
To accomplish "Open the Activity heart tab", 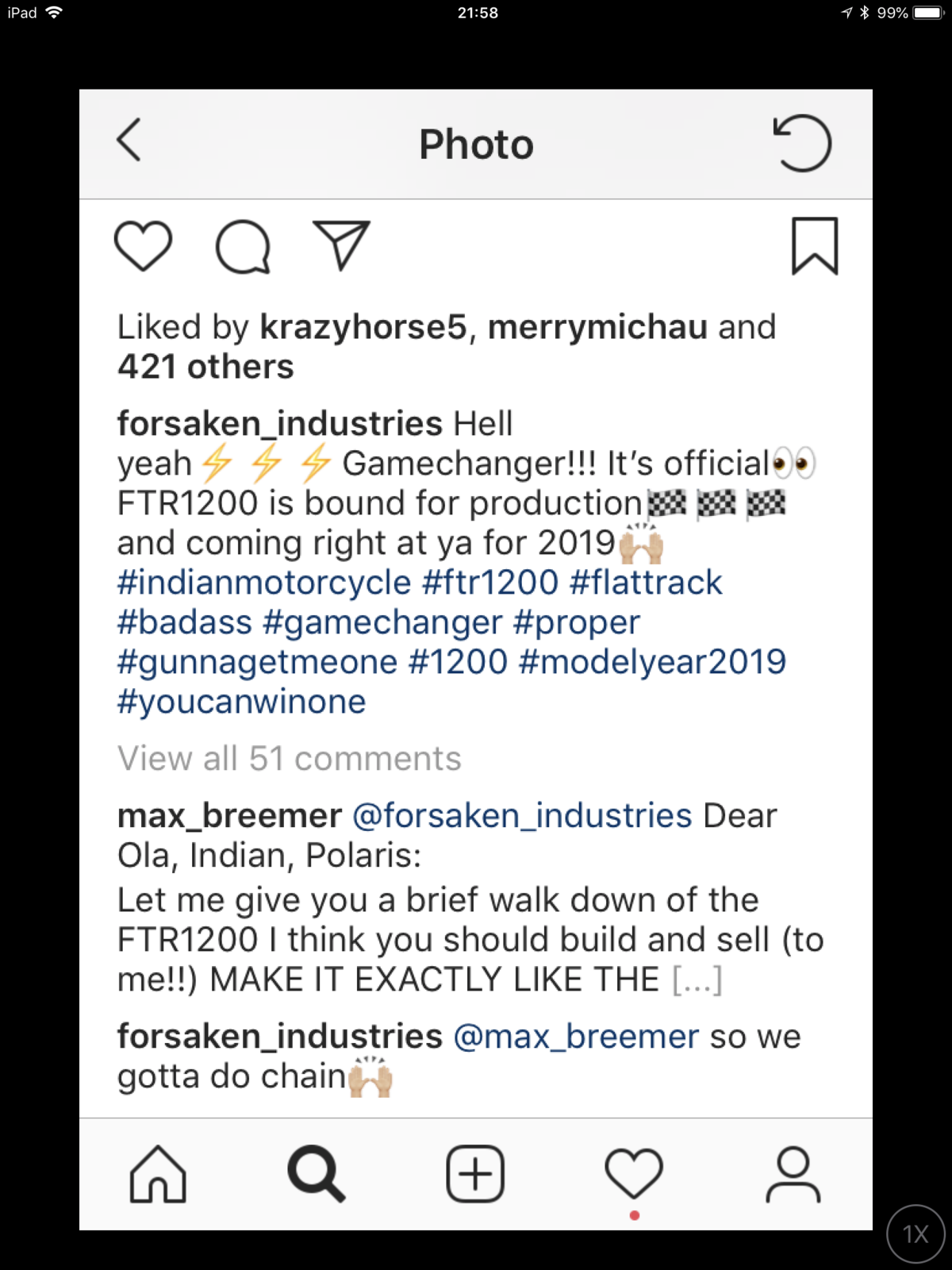I will (634, 1174).
